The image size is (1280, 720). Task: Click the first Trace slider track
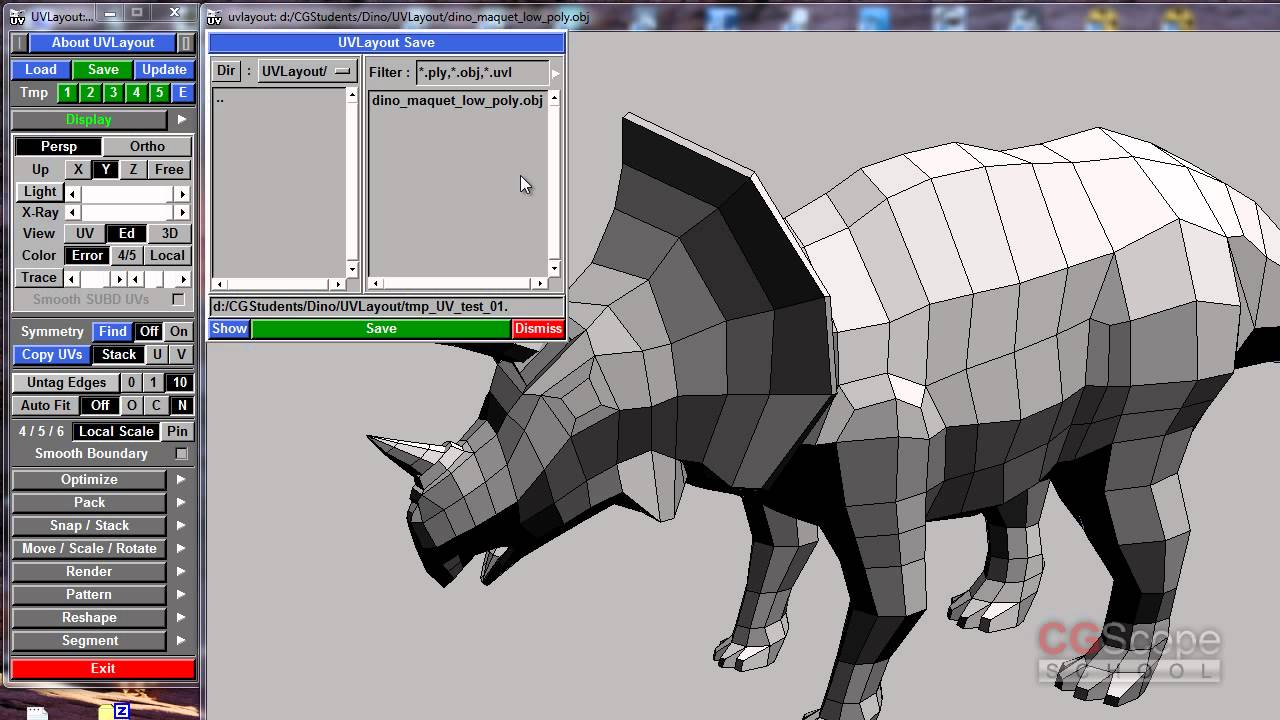coord(97,279)
